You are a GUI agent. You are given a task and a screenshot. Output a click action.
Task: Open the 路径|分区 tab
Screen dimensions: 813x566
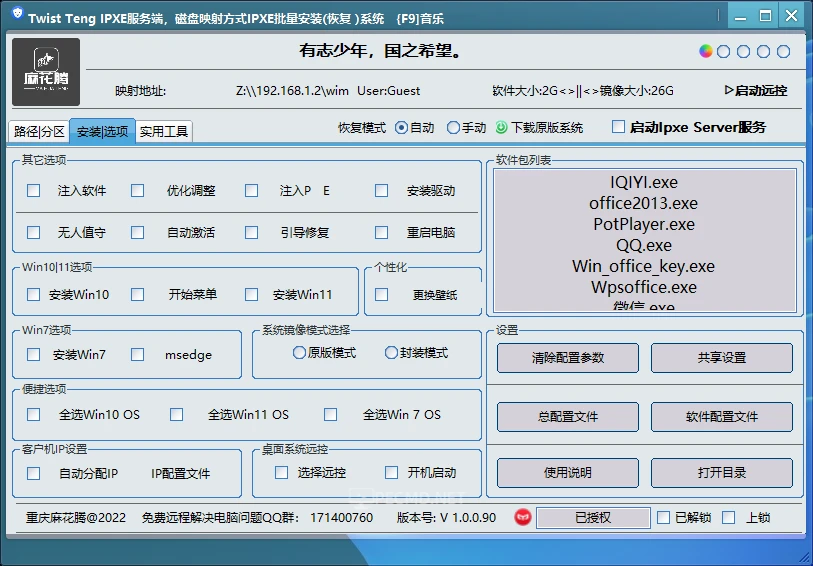pos(39,131)
